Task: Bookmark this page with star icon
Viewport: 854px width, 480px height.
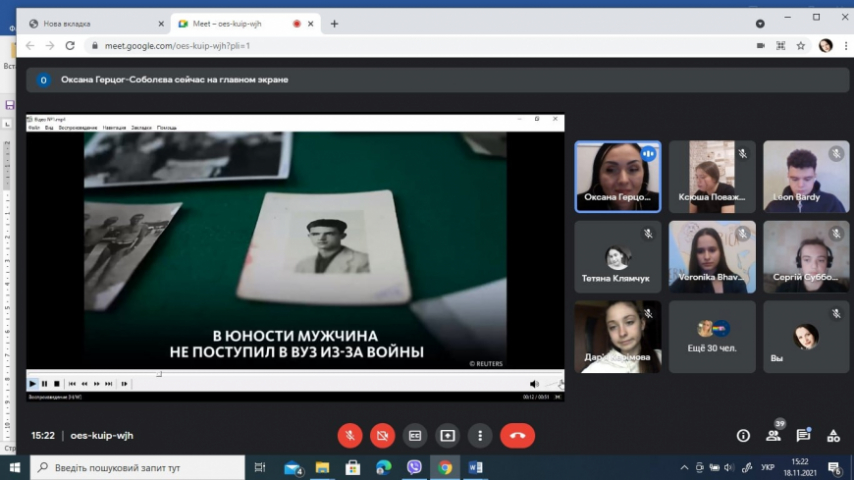Action: click(x=800, y=45)
